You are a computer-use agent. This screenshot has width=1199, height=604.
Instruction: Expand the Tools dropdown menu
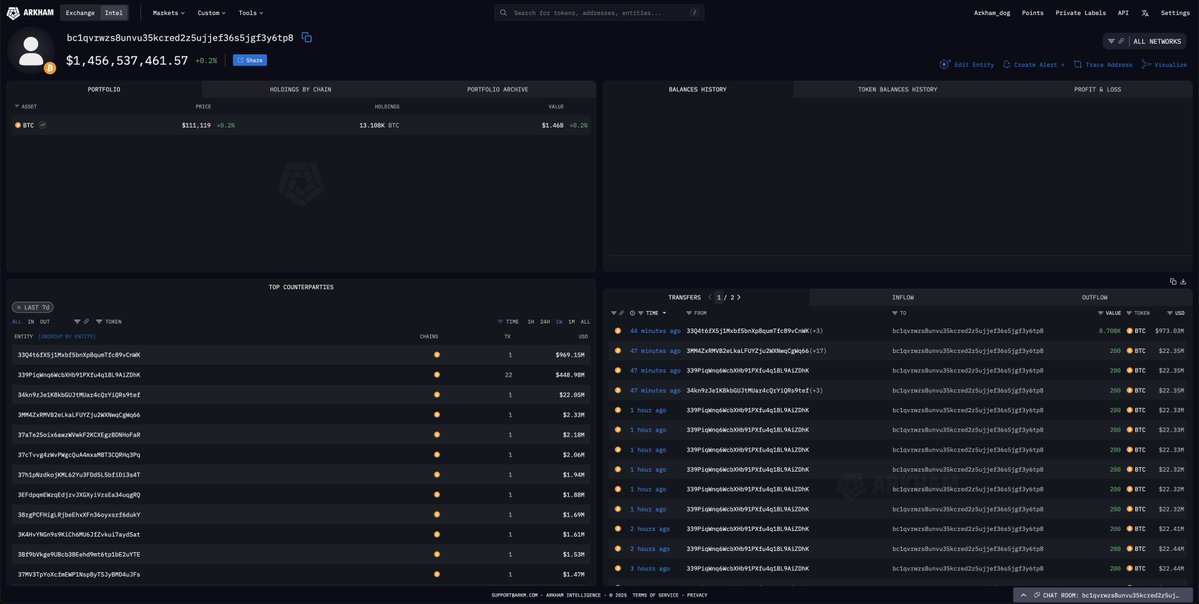click(x=250, y=13)
